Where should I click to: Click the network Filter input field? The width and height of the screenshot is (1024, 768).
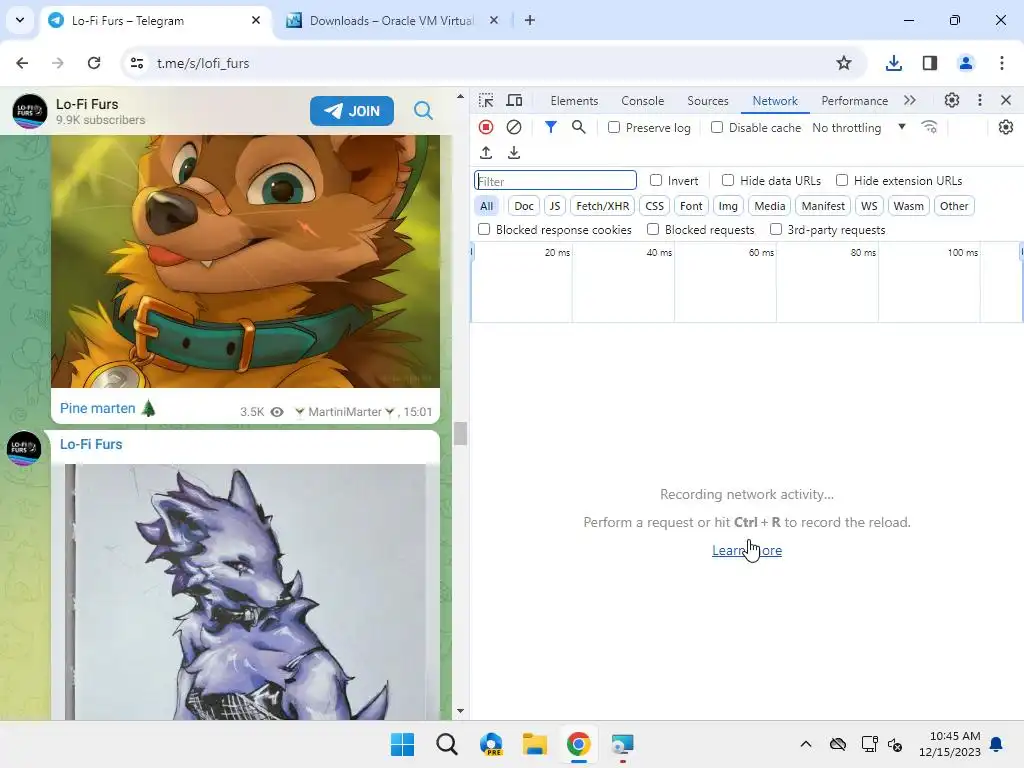(x=555, y=181)
